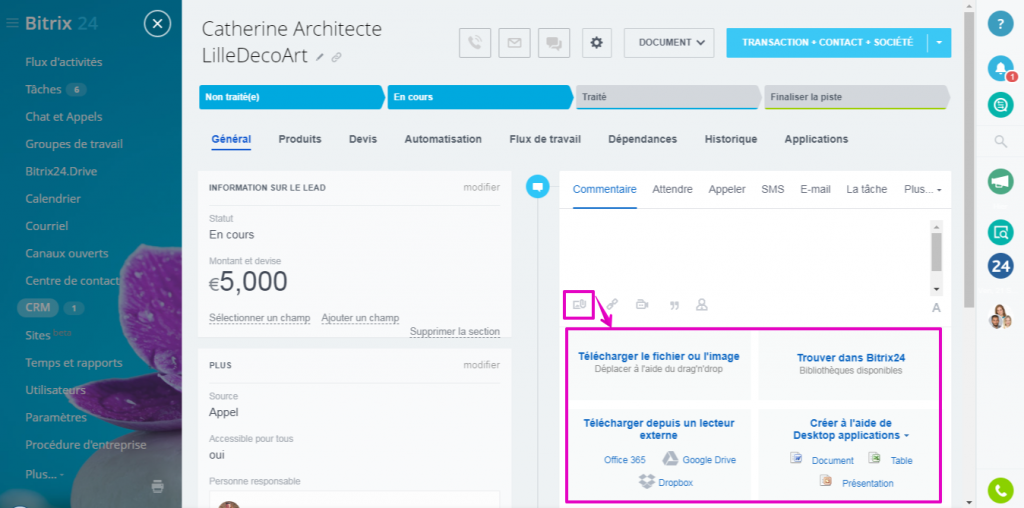Screen dimensions: 1024x508
Task: Open the gear settings button in header
Action: (596, 43)
